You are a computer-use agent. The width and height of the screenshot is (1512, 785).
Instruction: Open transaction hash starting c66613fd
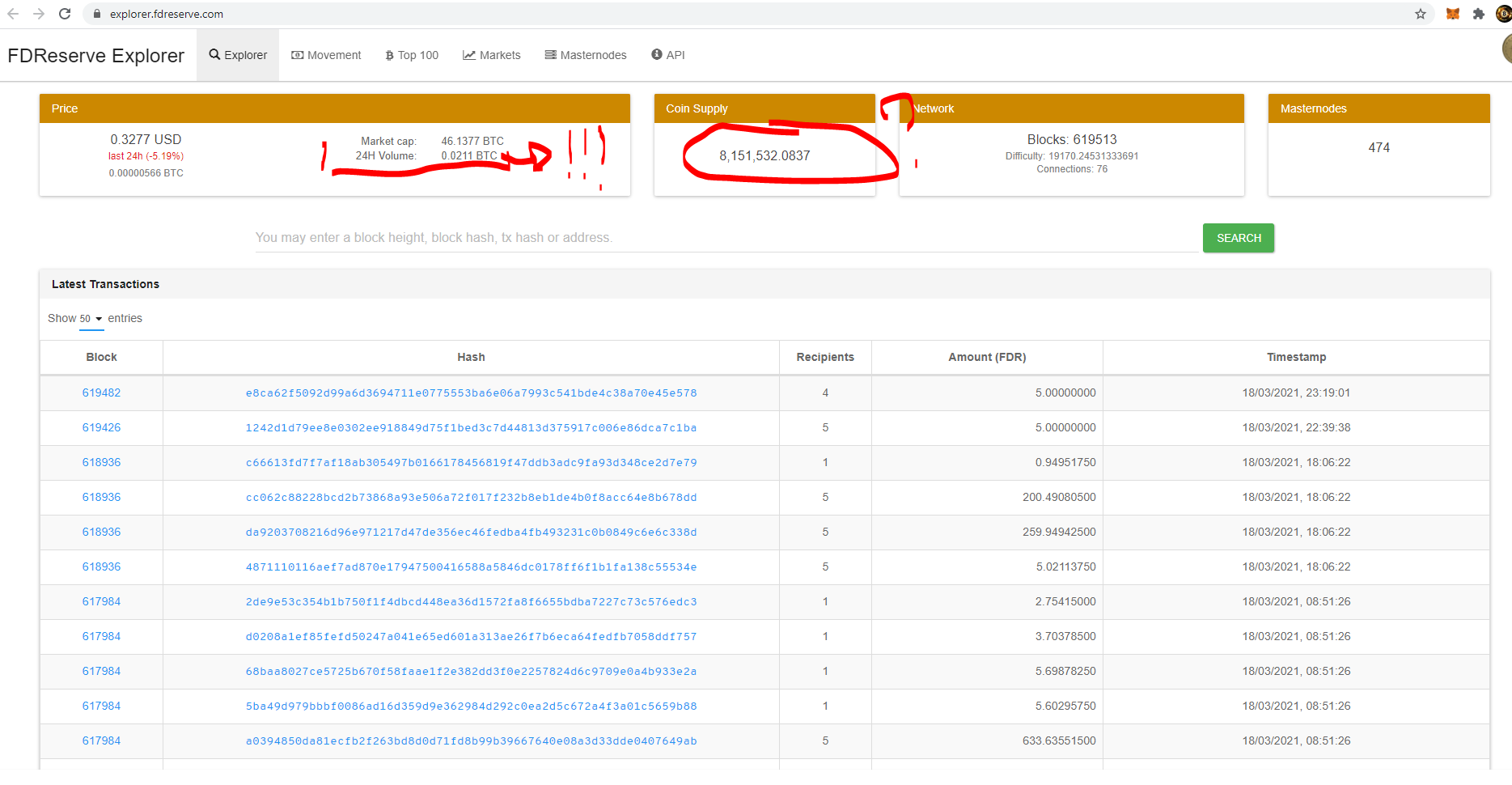tap(471, 463)
